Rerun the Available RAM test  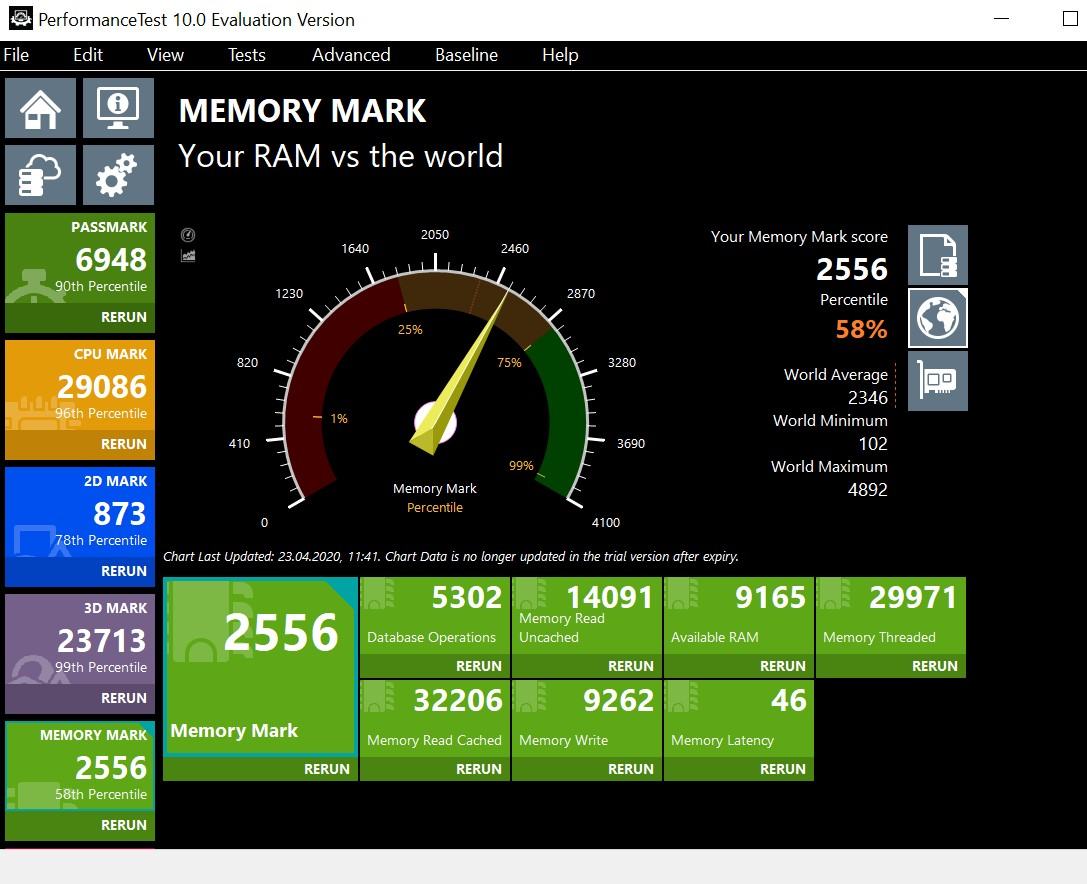point(782,666)
